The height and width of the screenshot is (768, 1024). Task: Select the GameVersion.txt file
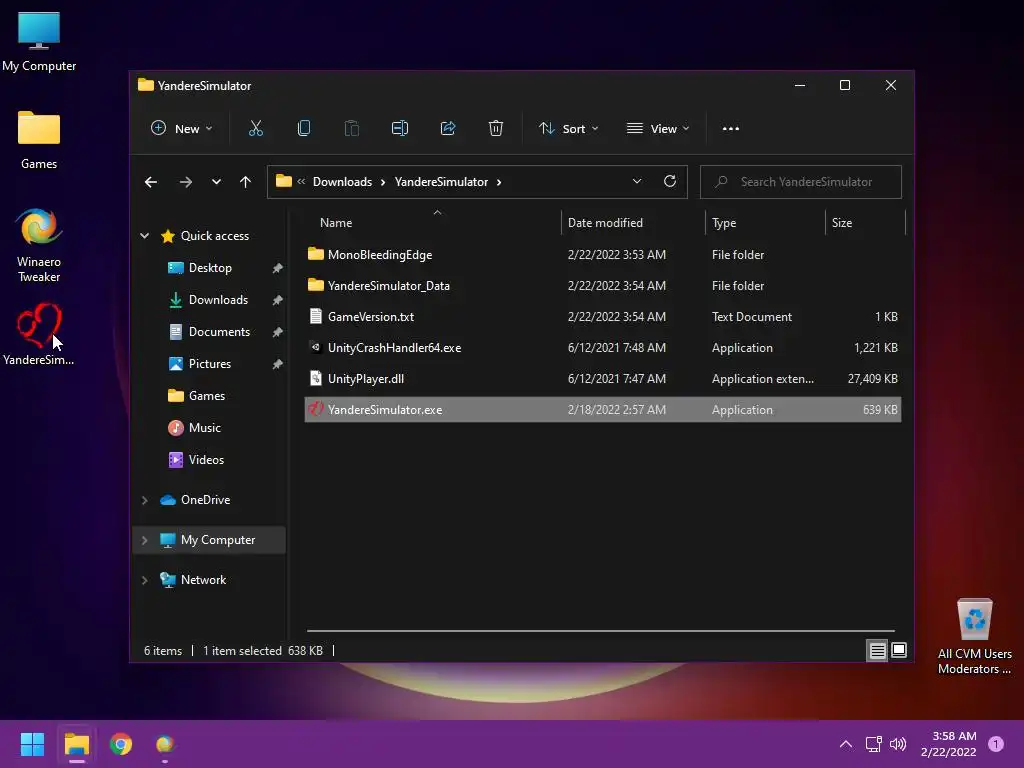coord(603,317)
